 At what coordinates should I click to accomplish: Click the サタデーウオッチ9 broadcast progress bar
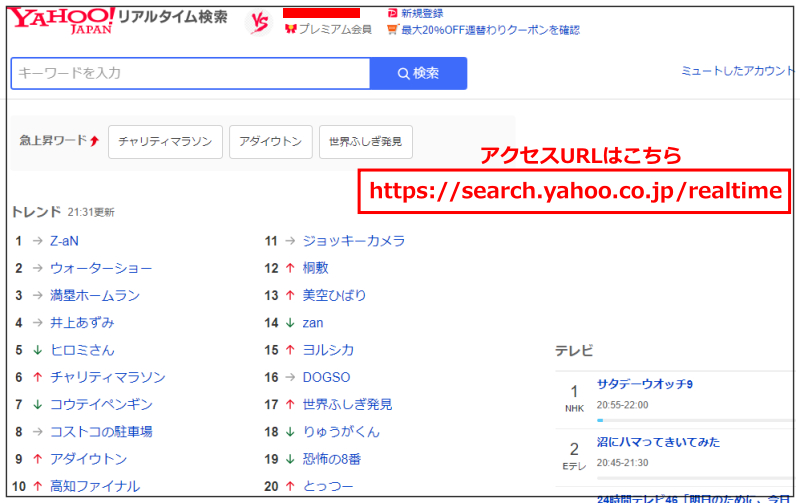click(x=695, y=420)
